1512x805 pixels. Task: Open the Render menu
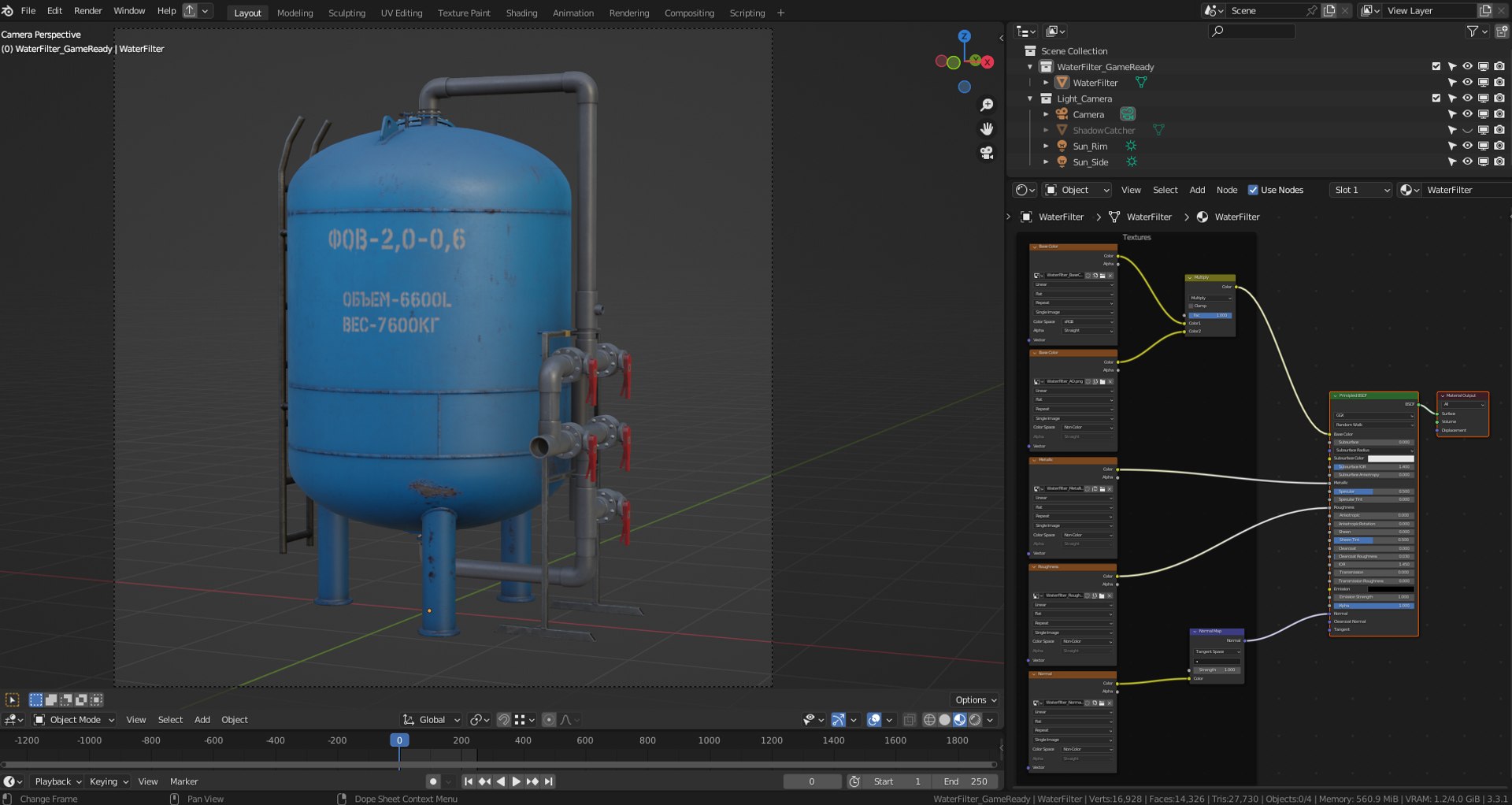(88, 11)
